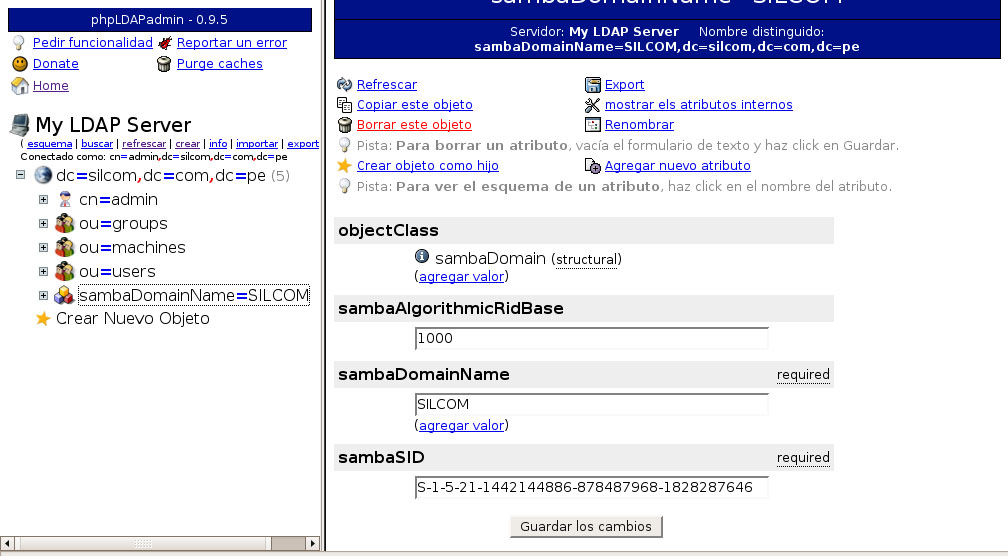
Task: Click the sambaAlgorithmicRidBase value field
Action: [591, 338]
